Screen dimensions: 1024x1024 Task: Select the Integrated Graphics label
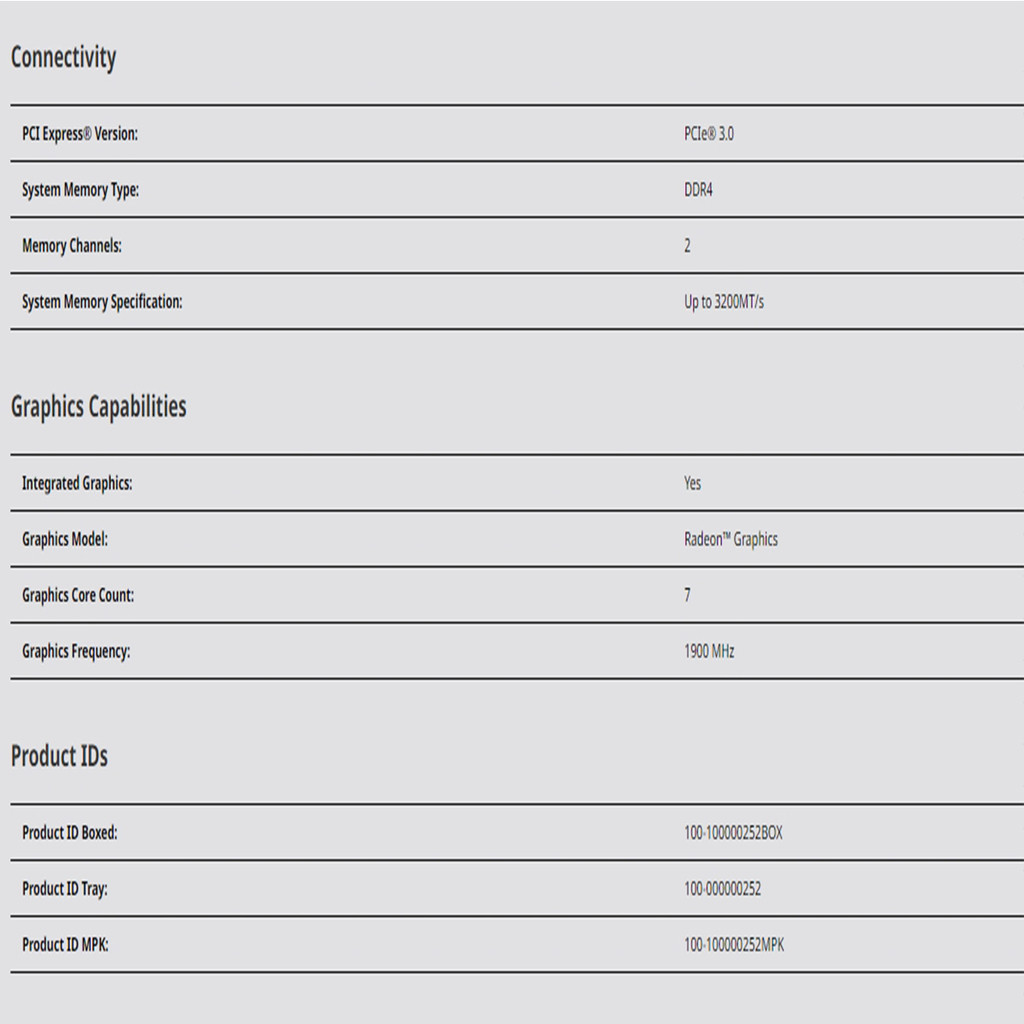pos(77,484)
